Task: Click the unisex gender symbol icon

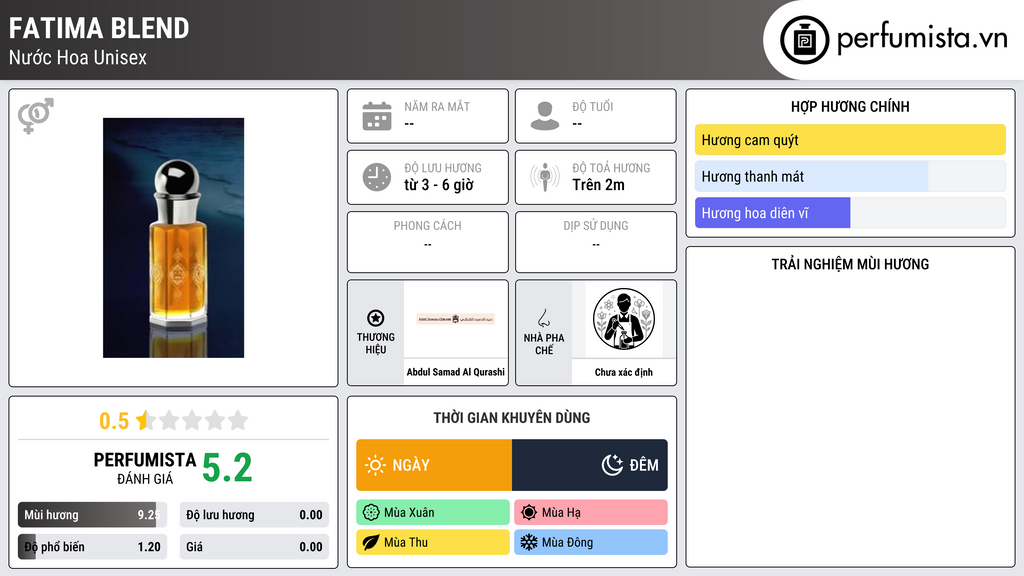Action: click(x=36, y=116)
